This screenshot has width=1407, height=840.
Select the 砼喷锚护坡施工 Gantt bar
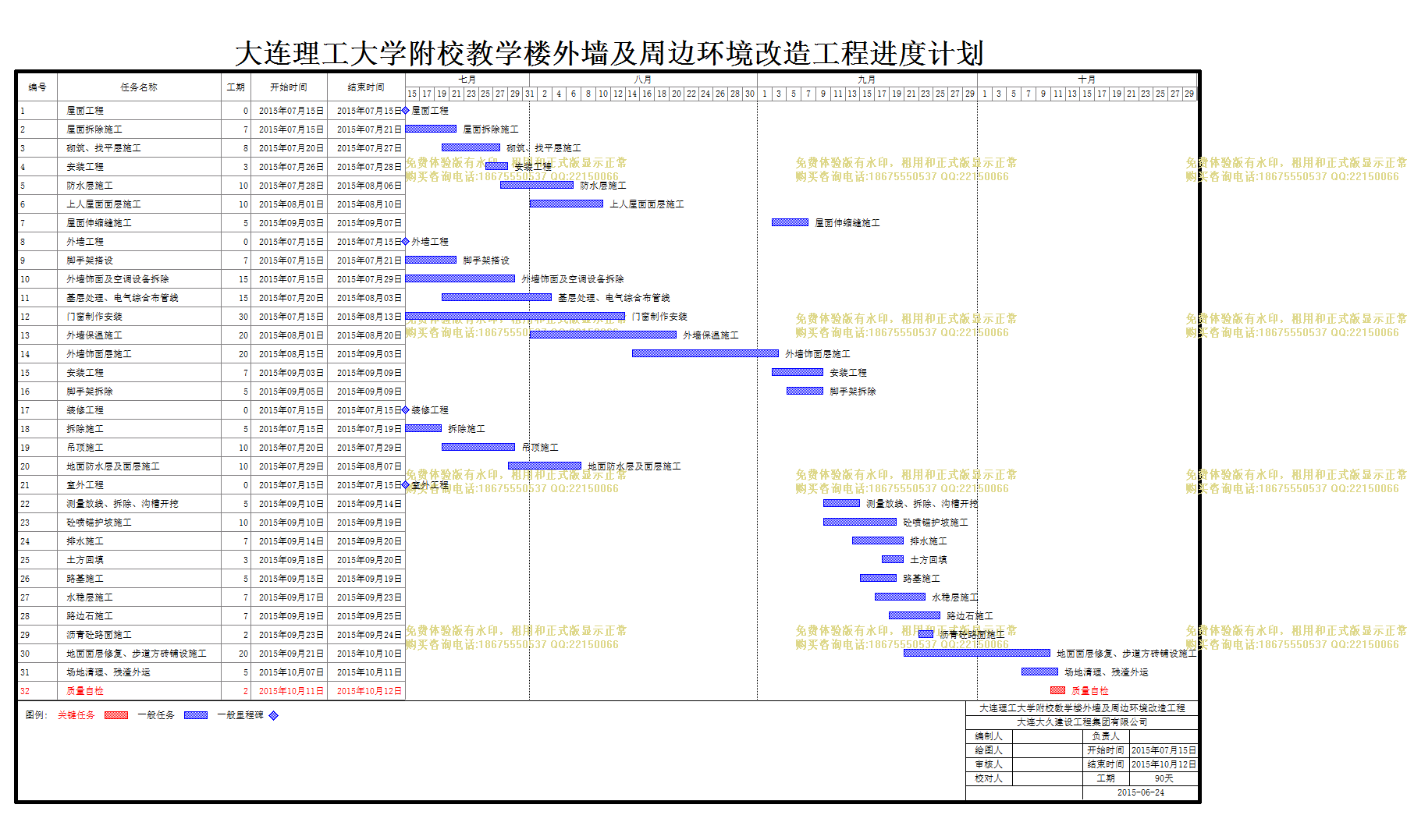pyautogui.click(x=860, y=522)
